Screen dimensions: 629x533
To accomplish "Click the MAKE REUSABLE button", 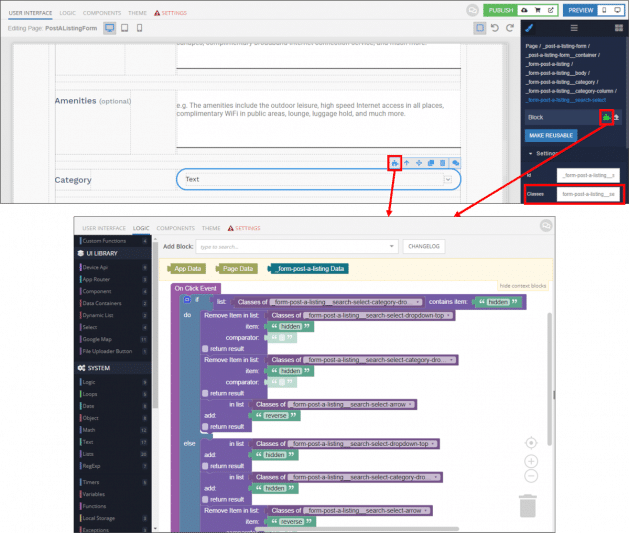I will tap(551, 136).
